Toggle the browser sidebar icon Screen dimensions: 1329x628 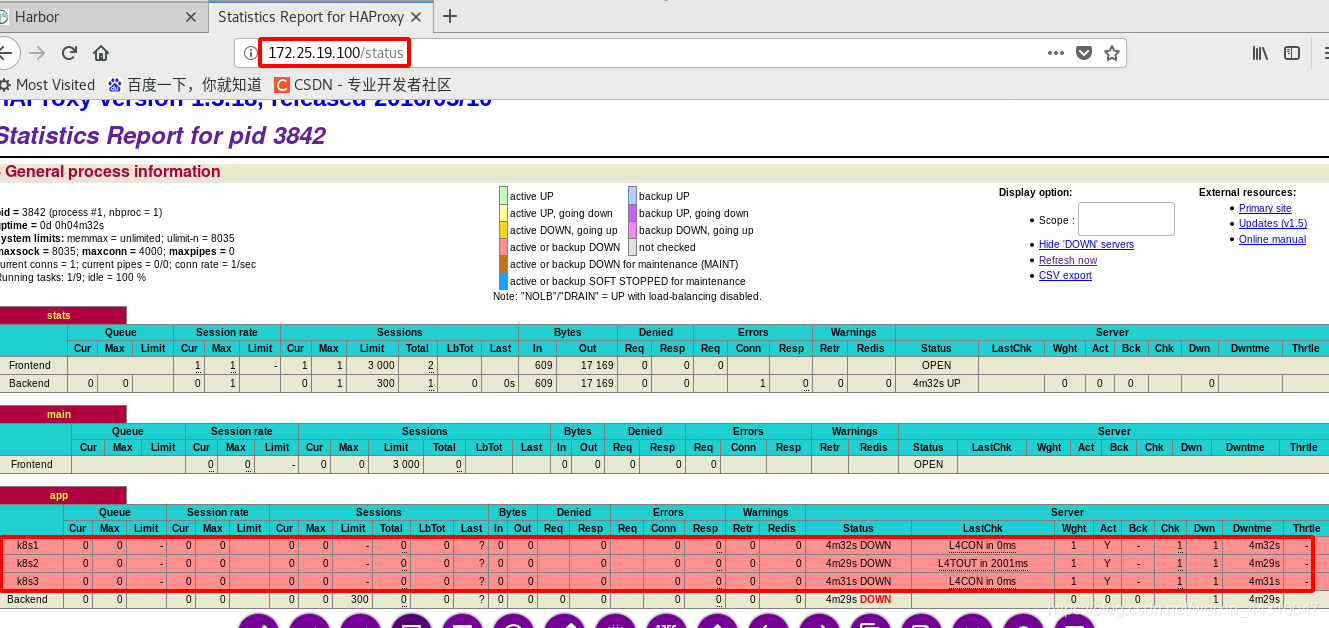pyautogui.click(x=1292, y=53)
